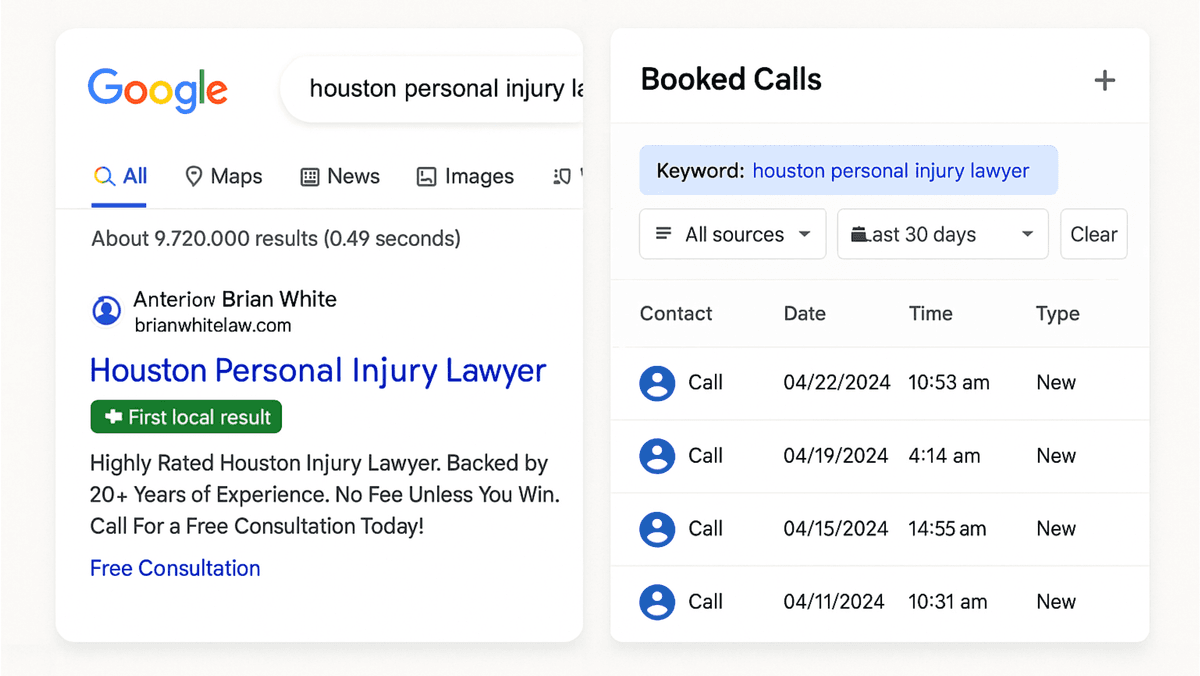This screenshot has height=676, width=1200.
Task: Open the Free Consultation sitelink
Action: coord(175,568)
